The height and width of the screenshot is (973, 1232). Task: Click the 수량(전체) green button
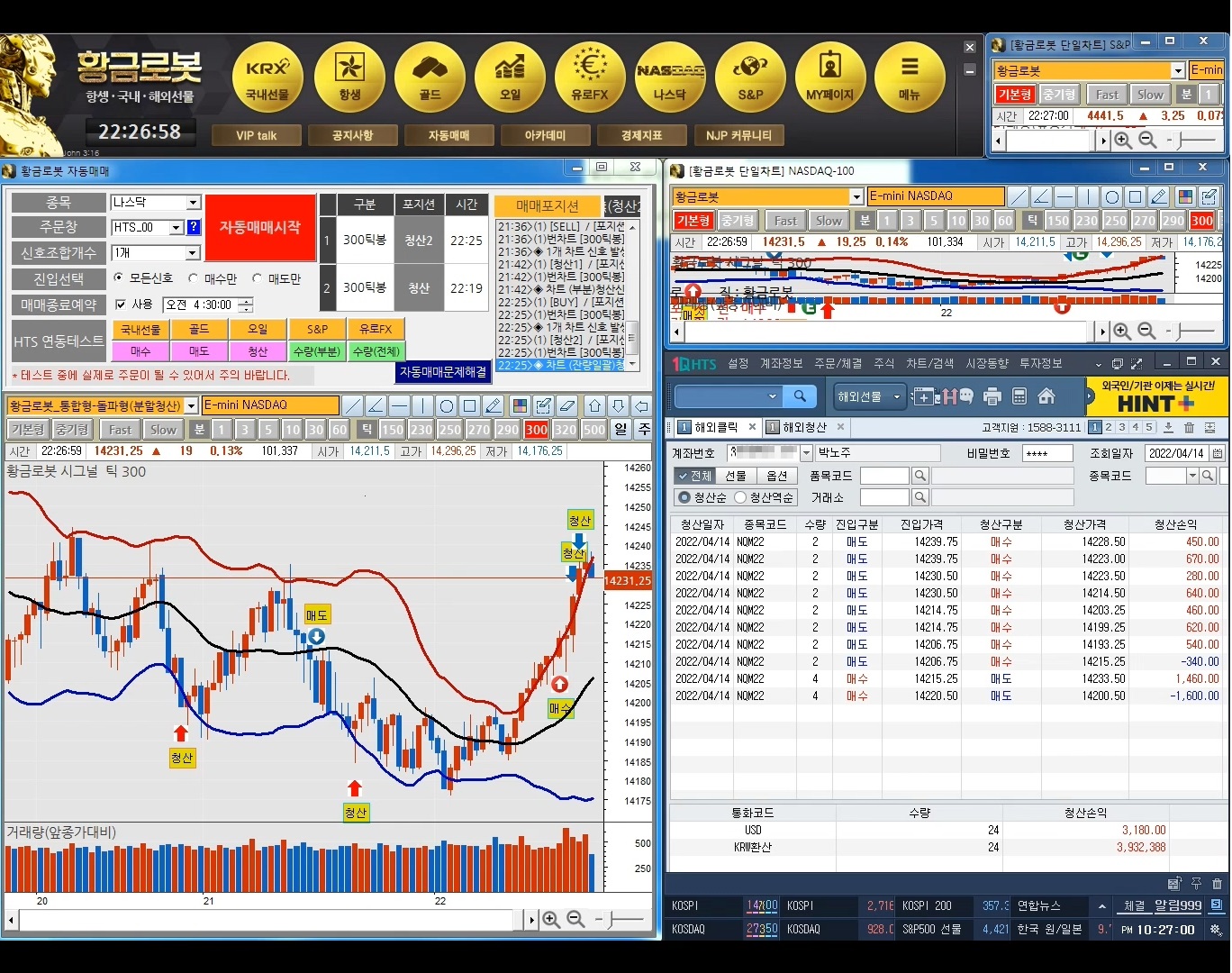pyautogui.click(x=376, y=350)
